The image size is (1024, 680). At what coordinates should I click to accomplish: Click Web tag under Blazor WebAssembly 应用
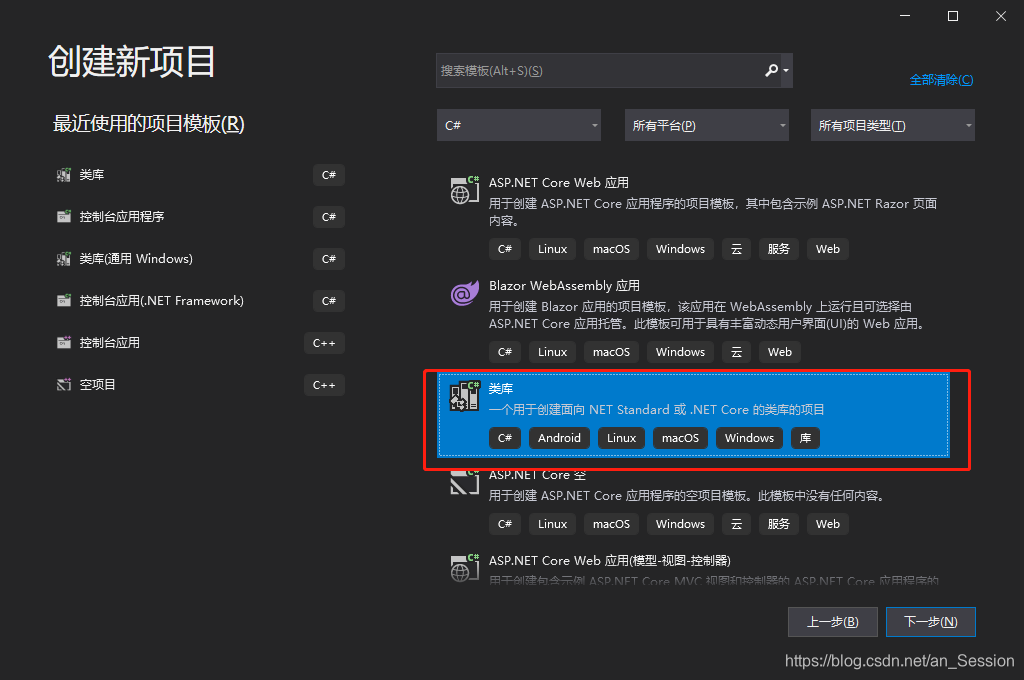click(x=780, y=352)
